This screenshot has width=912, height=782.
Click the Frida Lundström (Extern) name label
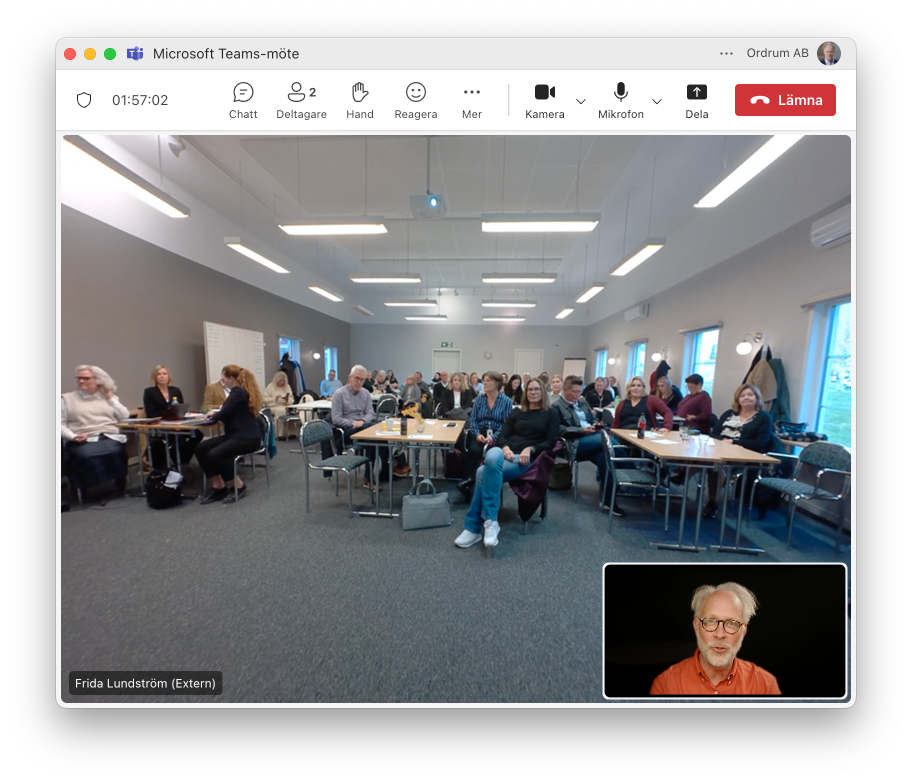tap(145, 684)
